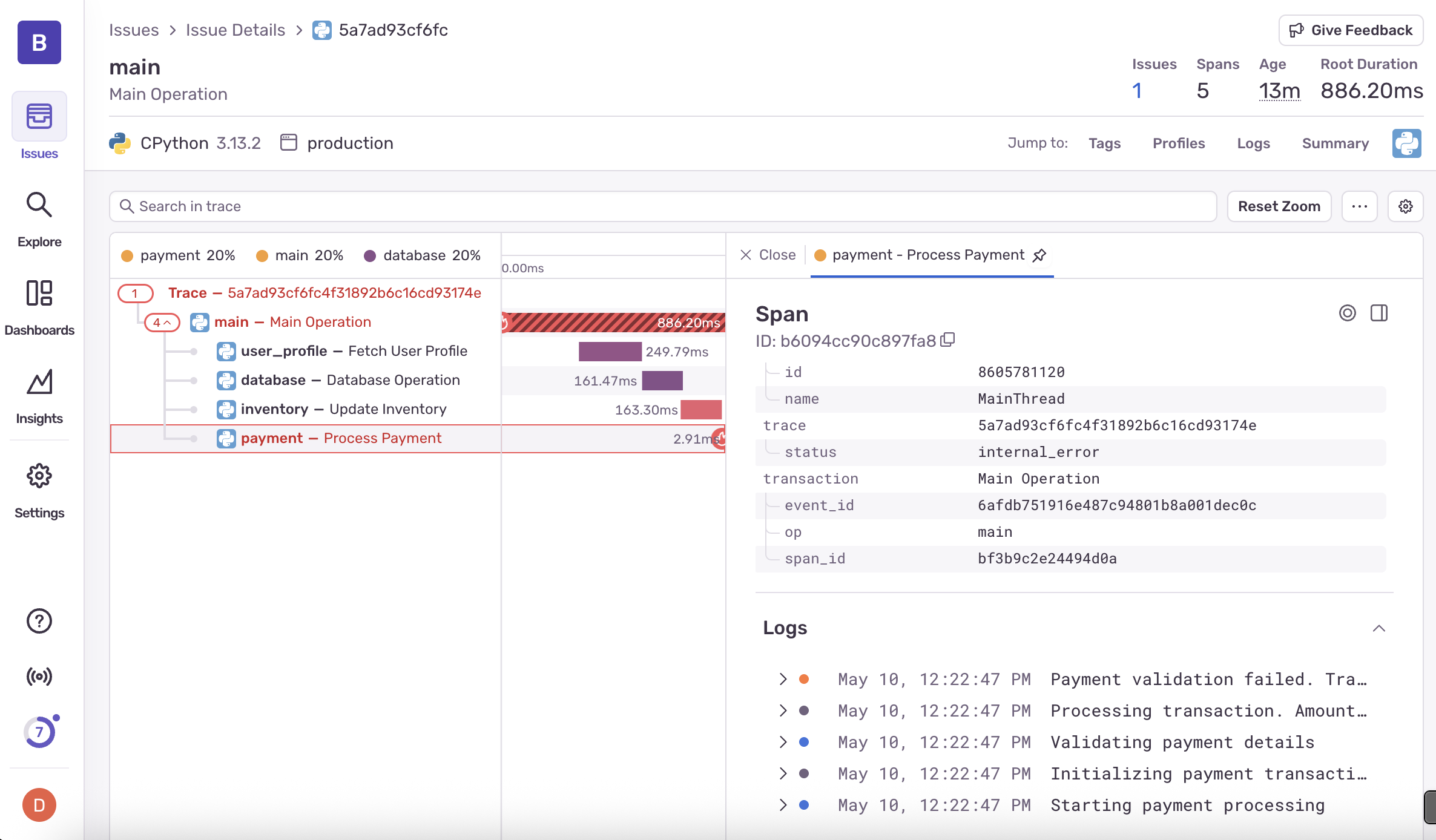The width and height of the screenshot is (1436, 840).
Task: Click the help question mark icon
Action: point(39,621)
